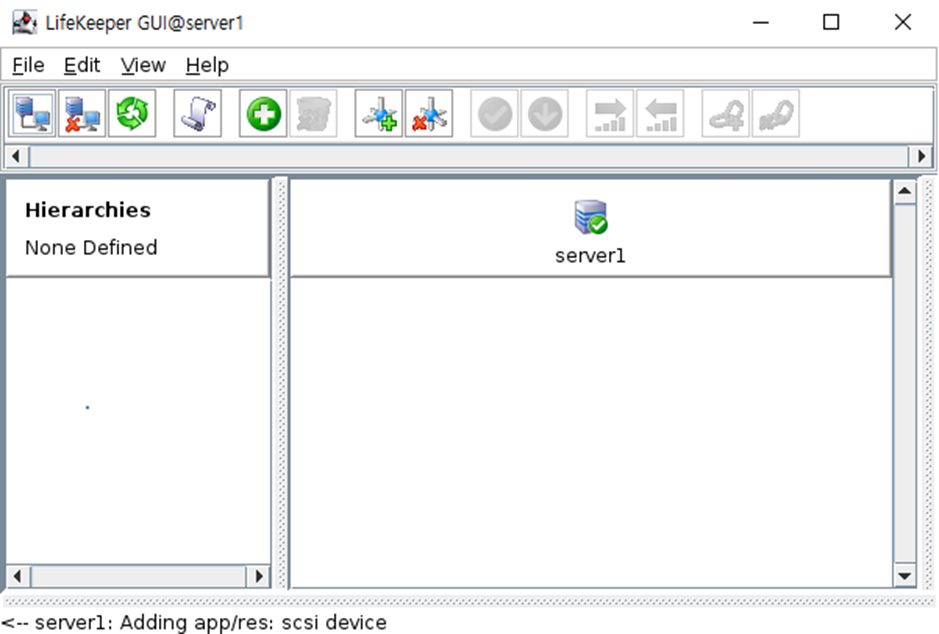The height and width of the screenshot is (634, 939).
Task: Click the Hierarchies heading text
Action: click(x=88, y=210)
